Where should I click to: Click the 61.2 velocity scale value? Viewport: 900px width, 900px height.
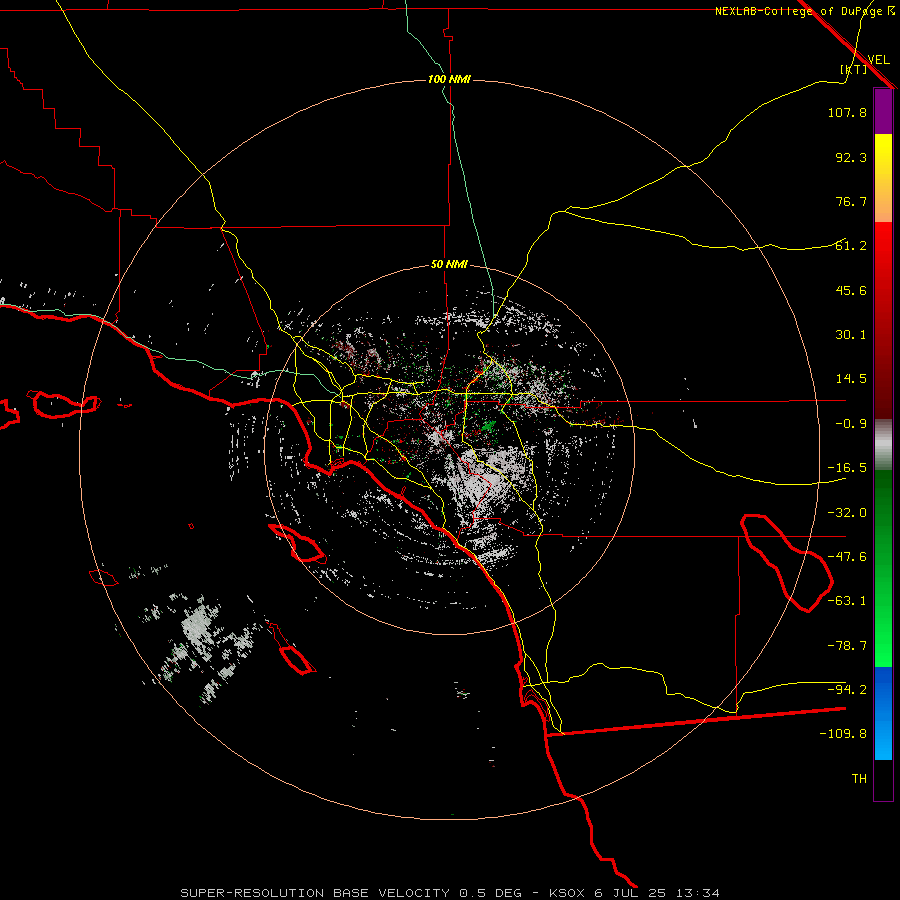click(851, 246)
